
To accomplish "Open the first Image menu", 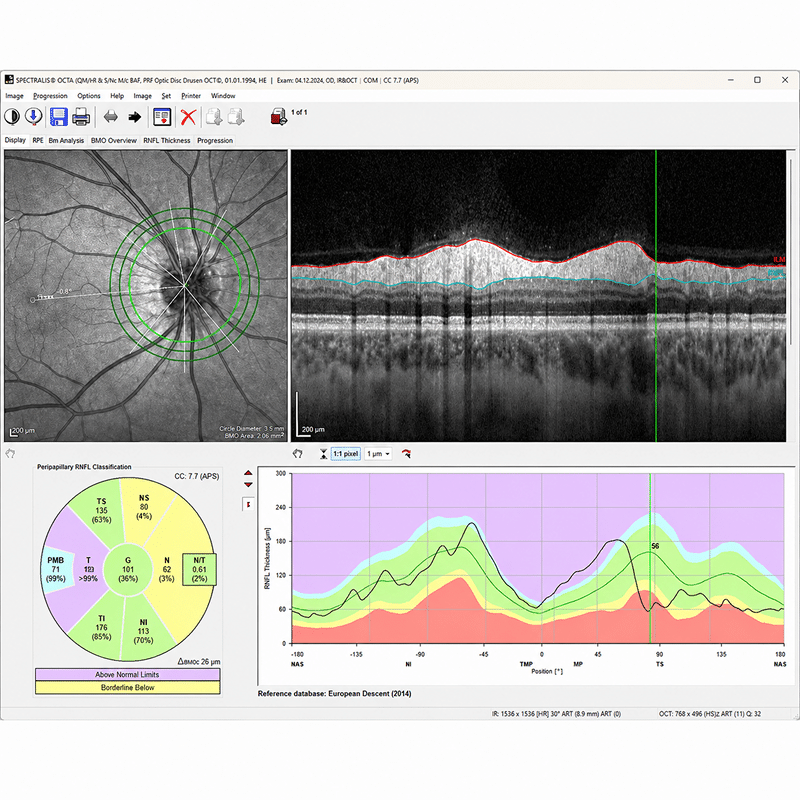I will pos(14,96).
